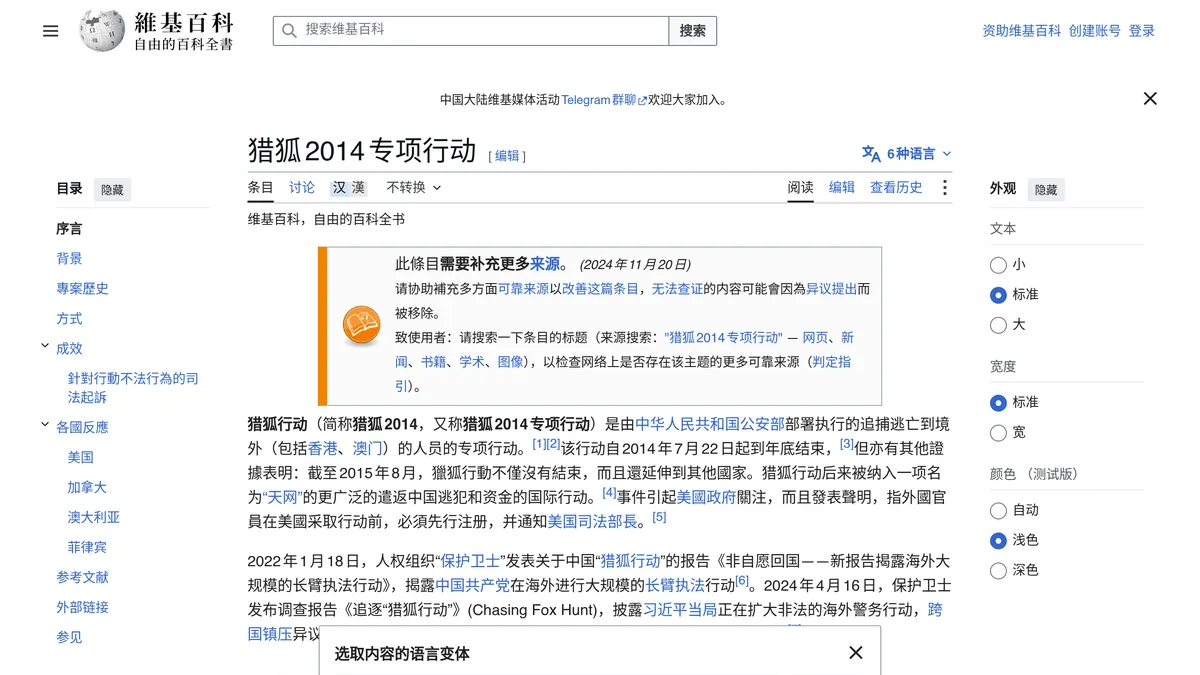1200x675 pixels.
Task: Close the language variant popup
Action: pyautogui.click(x=856, y=653)
